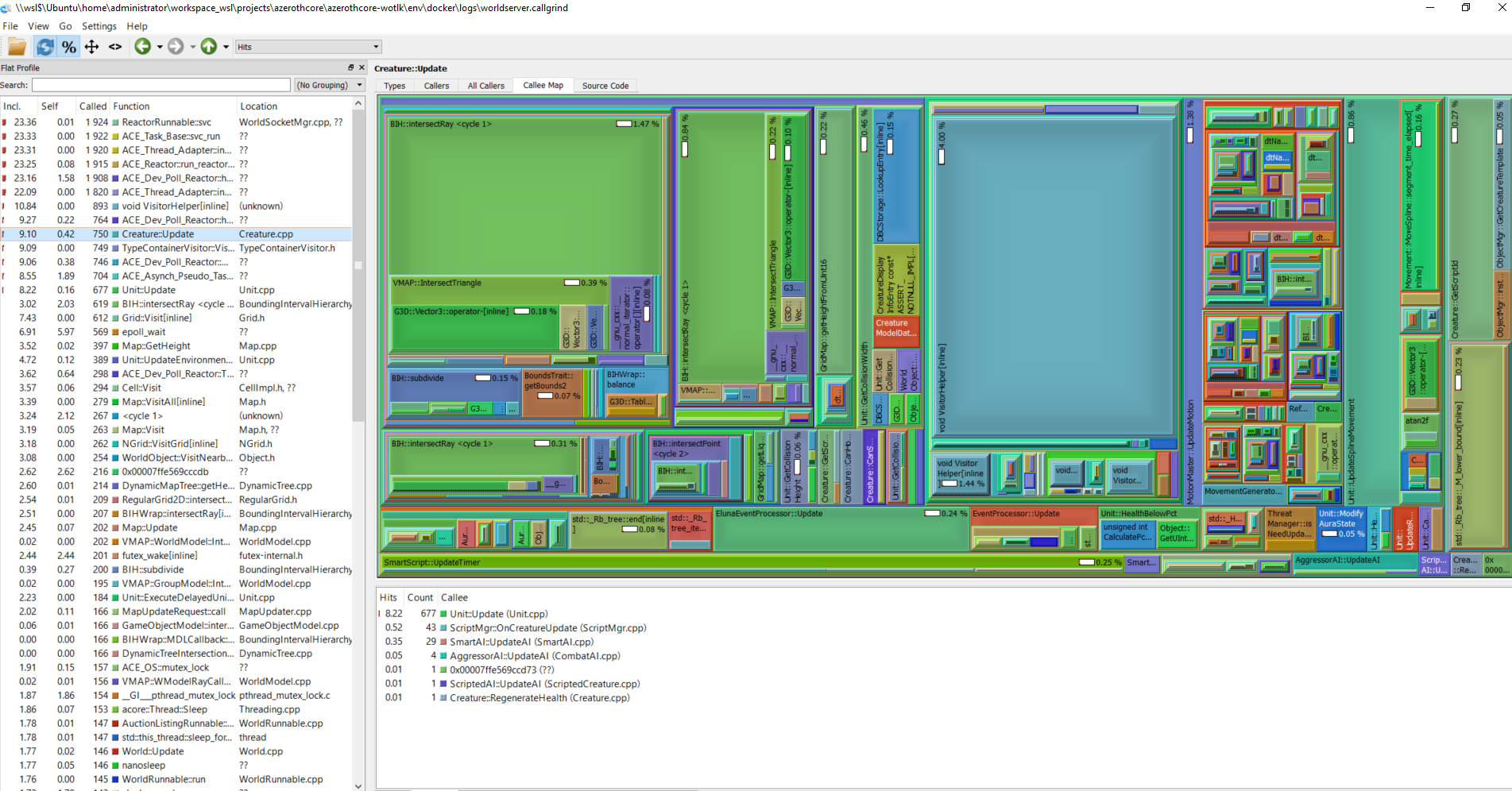
Task: Switch to the Source Code tab
Action: point(605,86)
